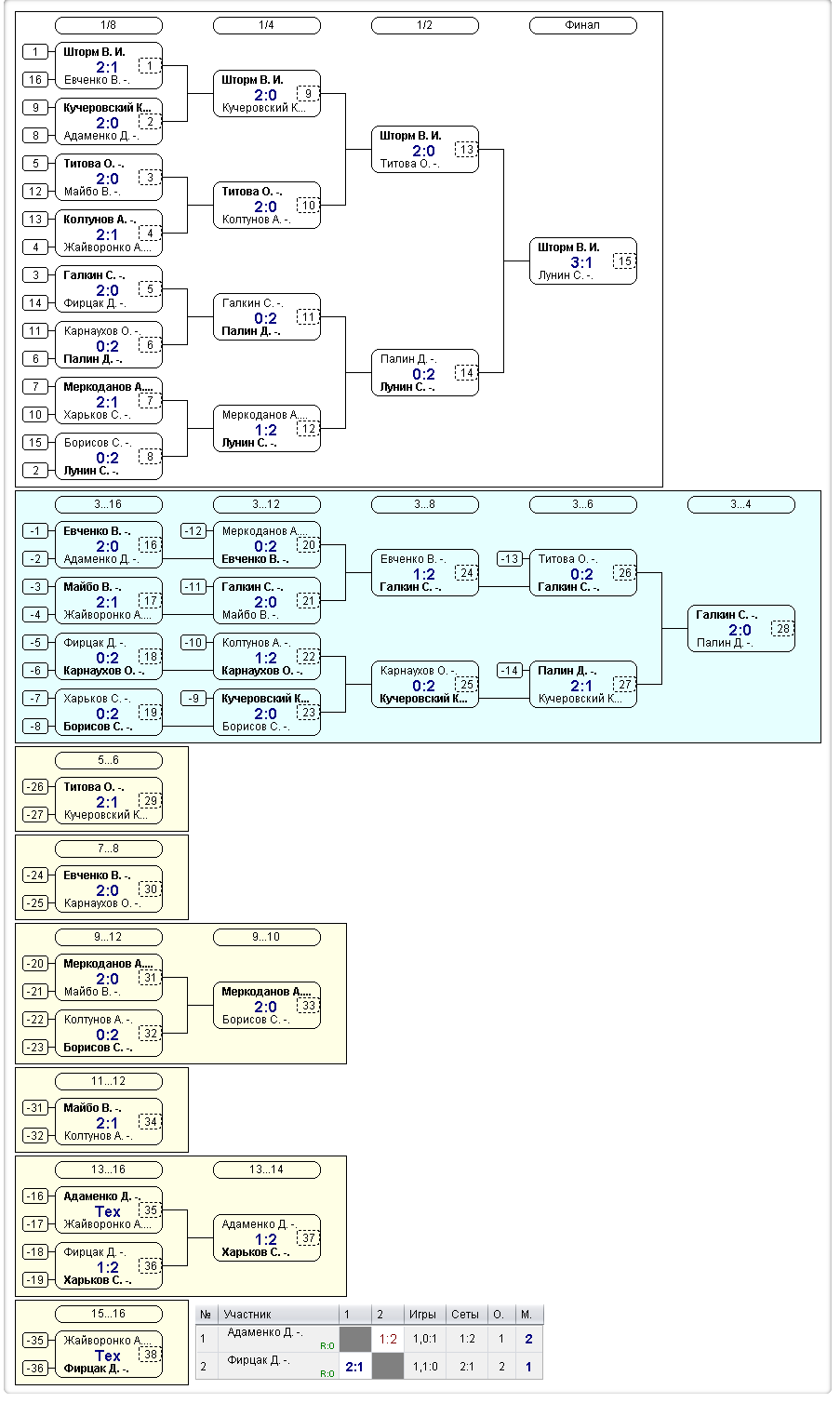Click the -14 loser slot box
The width and height of the screenshot is (840, 1403).
[x=510, y=671]
